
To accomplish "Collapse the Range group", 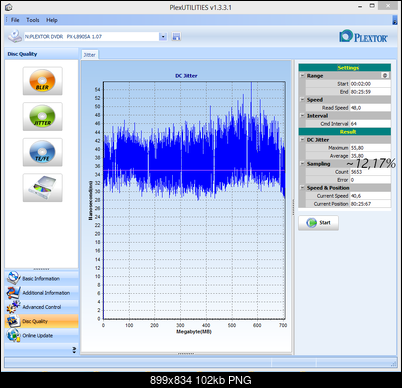I will (x=302, y=76).
